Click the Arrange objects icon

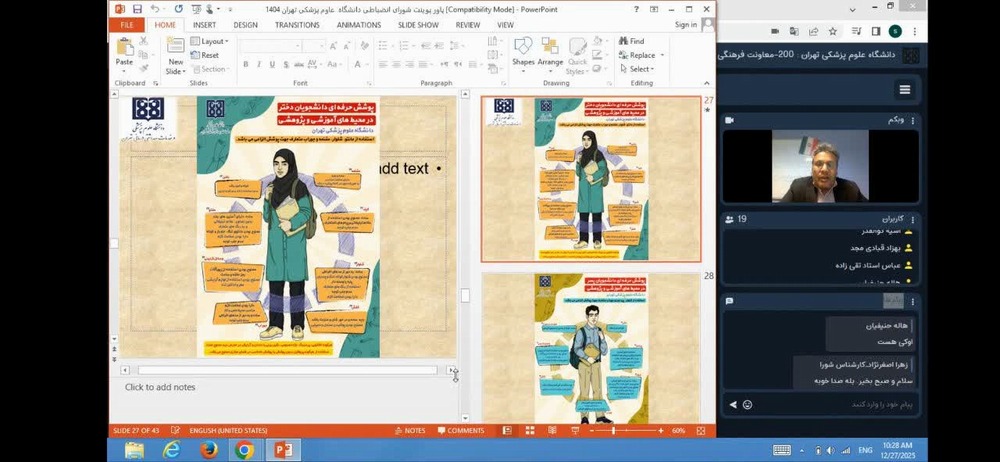point(550,48)
